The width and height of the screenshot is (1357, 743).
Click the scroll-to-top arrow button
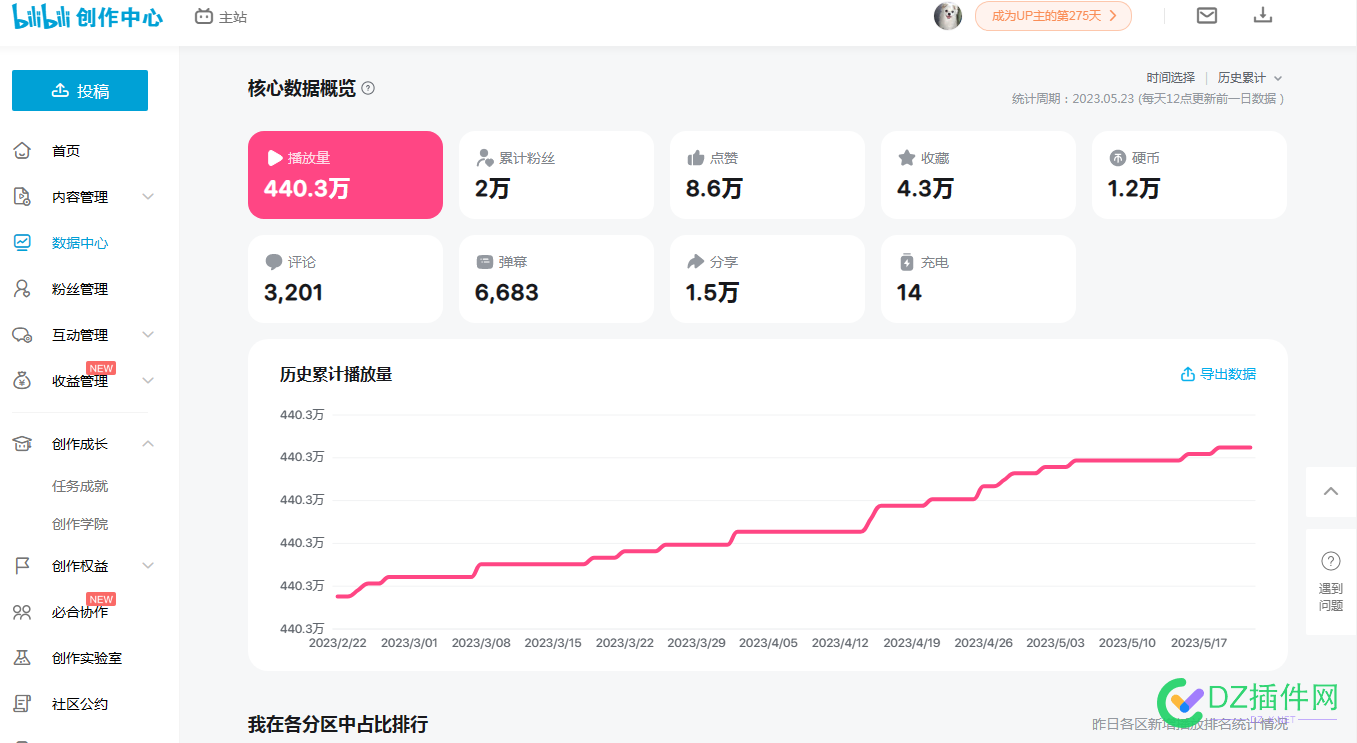click(x=1330, y=491)
